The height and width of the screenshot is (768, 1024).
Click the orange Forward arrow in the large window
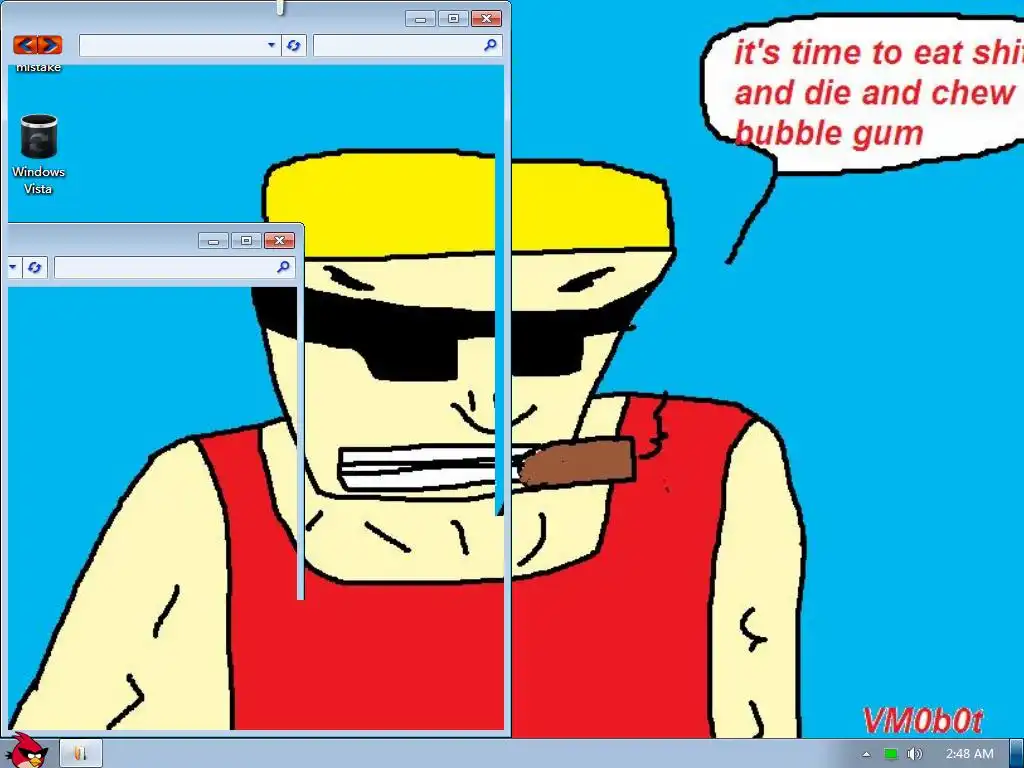tap(50, 45)
